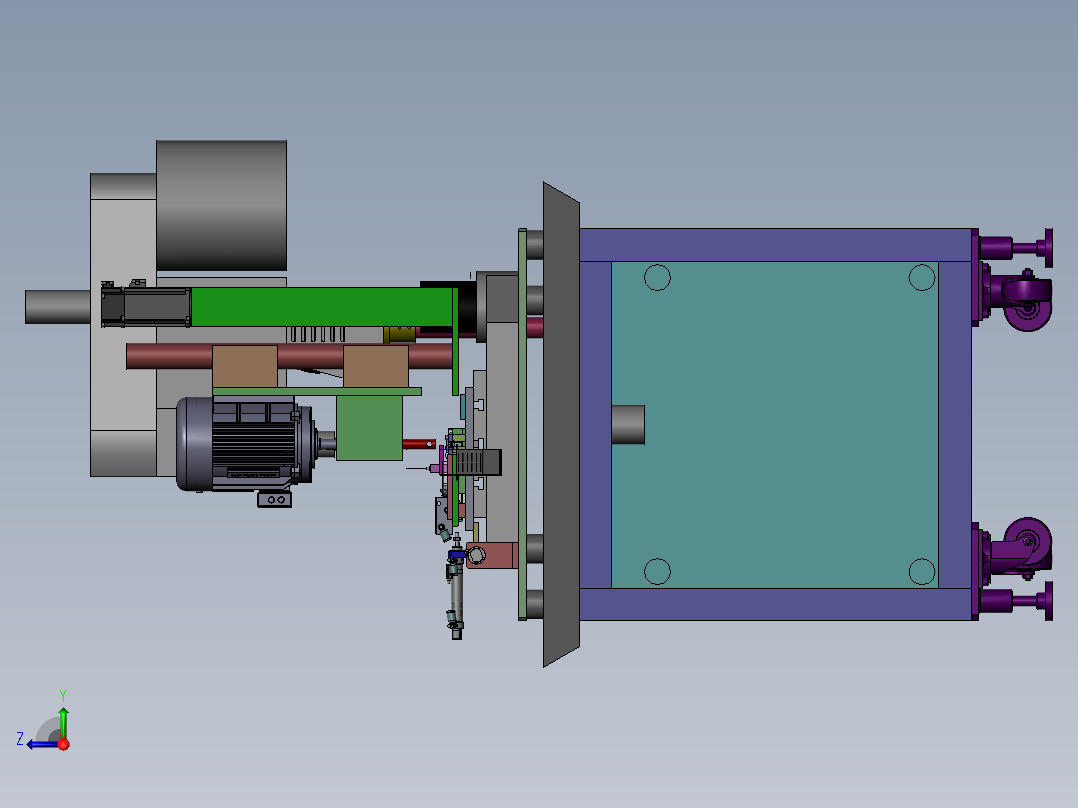Select the bottom purple leveling foot
1078x808 pixels.
tap(1014, 601)
